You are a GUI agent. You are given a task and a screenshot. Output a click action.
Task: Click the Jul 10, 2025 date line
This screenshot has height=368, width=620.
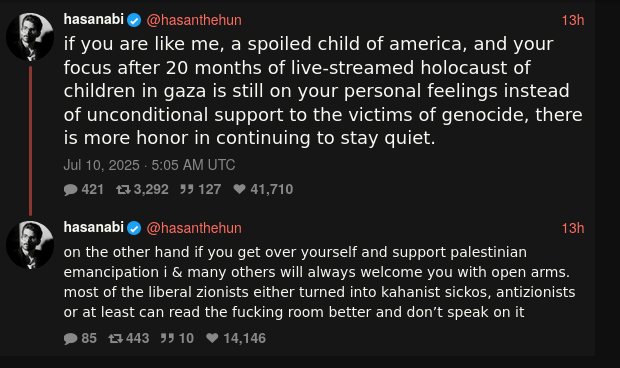tap(149, 165)
